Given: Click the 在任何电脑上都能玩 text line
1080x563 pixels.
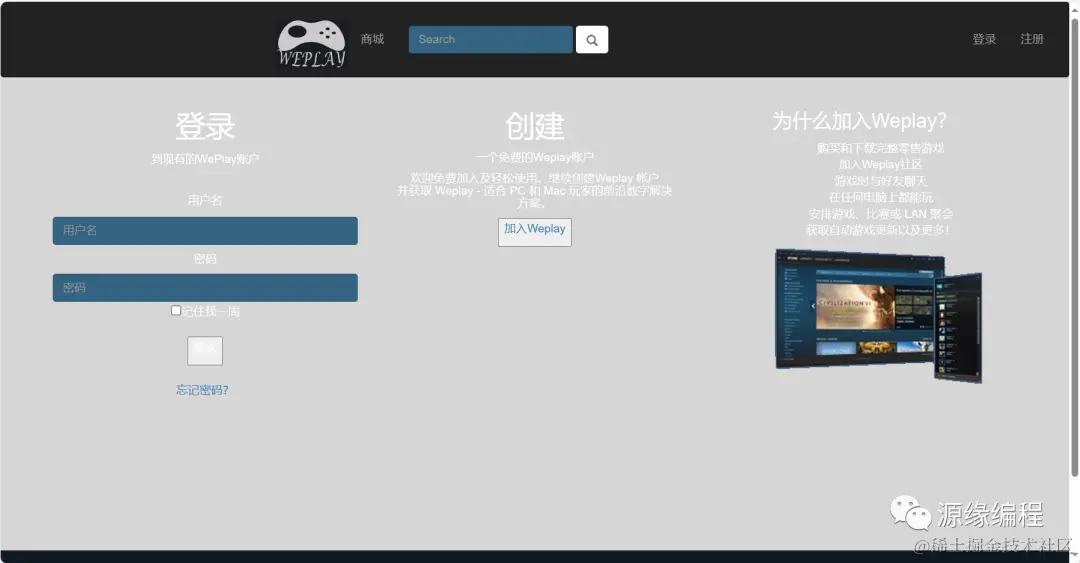Looking at the screenshot, I should point(880,198).
